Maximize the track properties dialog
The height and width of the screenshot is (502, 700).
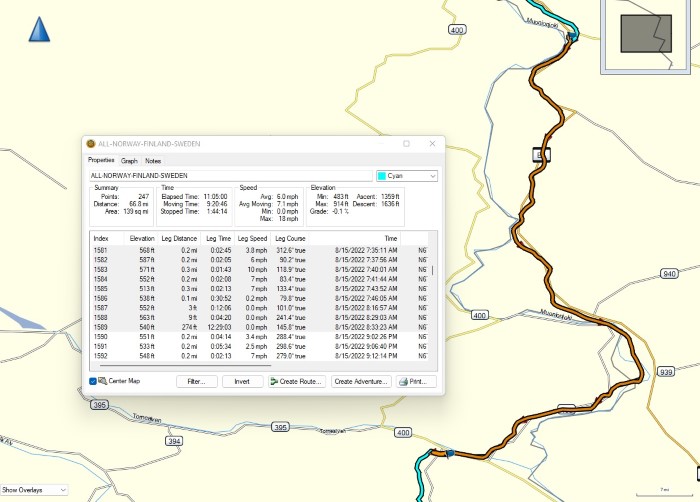coord(406,143)
